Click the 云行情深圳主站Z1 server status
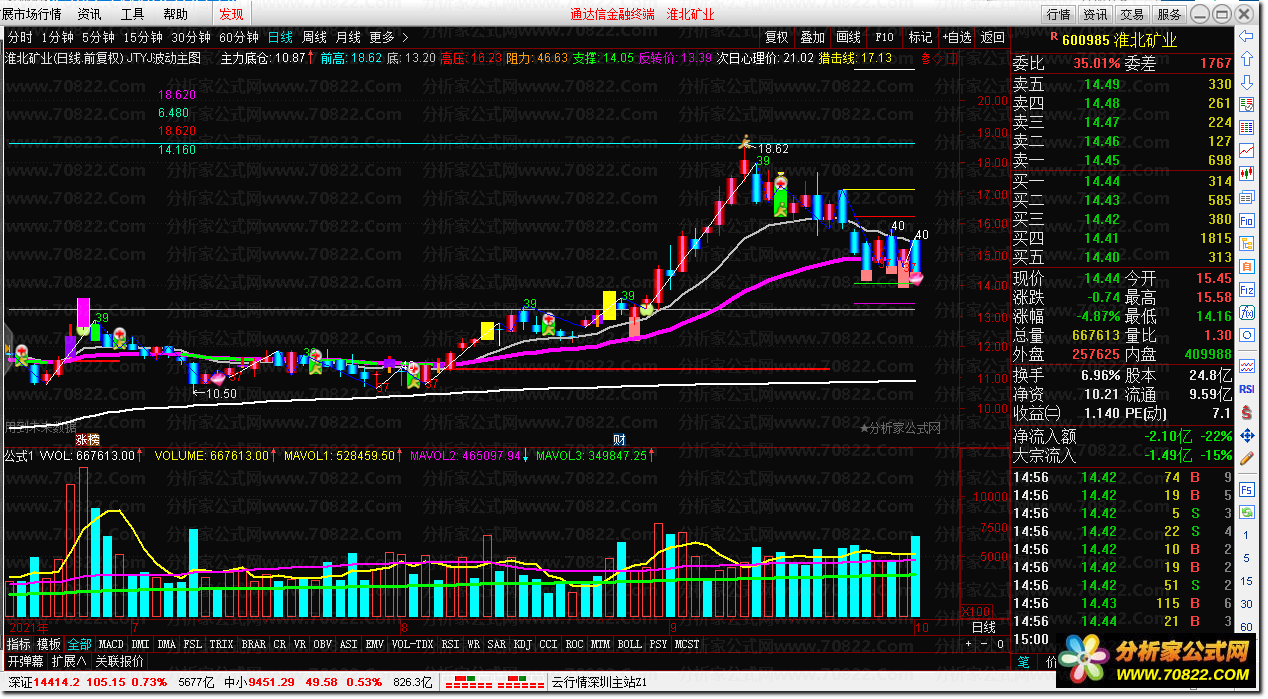Screen dimensions: 1268x699 point(600,683)
